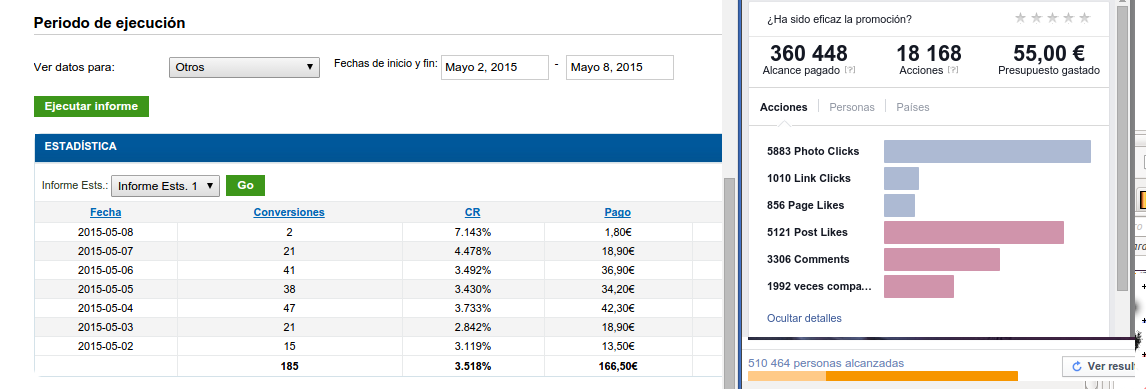The image size is (1146, 389).
Task: Click the 1992 veces compartido bar
Action: pos(919,287)
